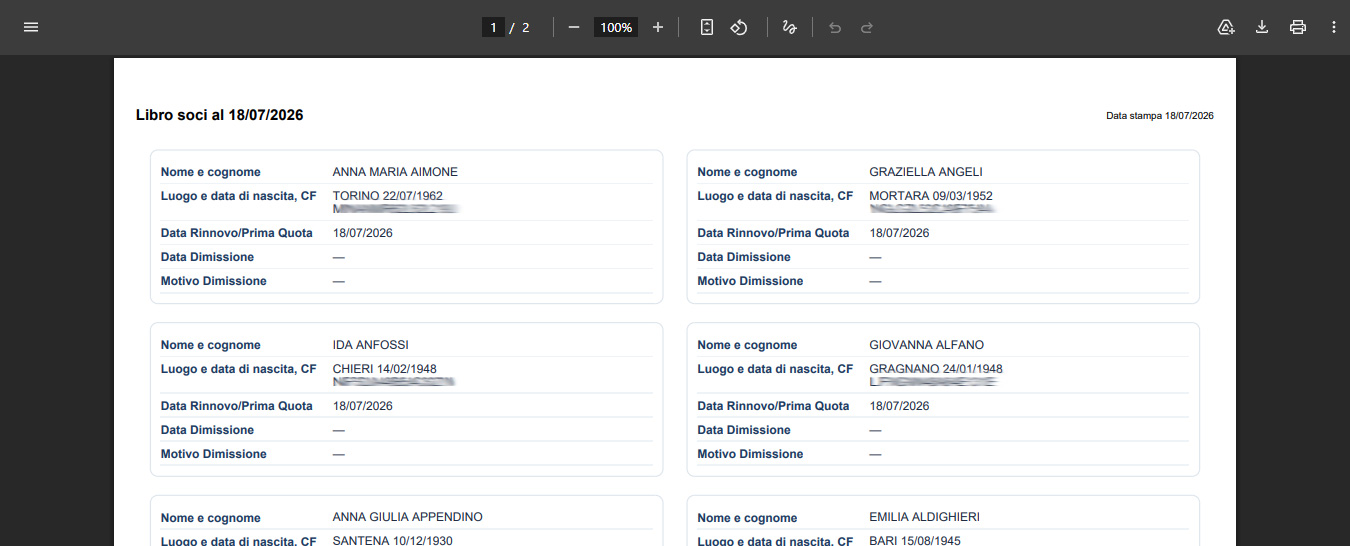Click the current page number field
1350x546 pixels.
click(x=493, y=27)
